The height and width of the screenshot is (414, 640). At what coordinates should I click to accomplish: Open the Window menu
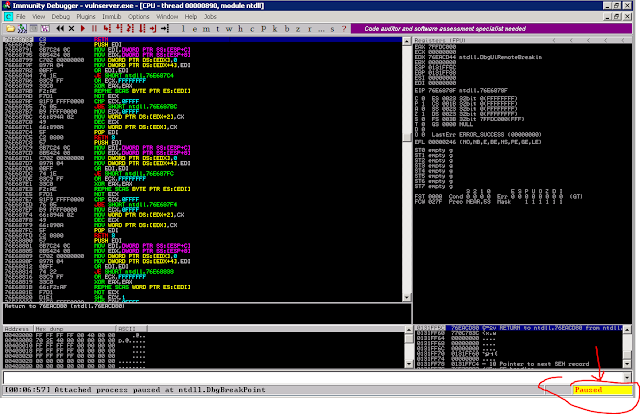pos(167,17)
